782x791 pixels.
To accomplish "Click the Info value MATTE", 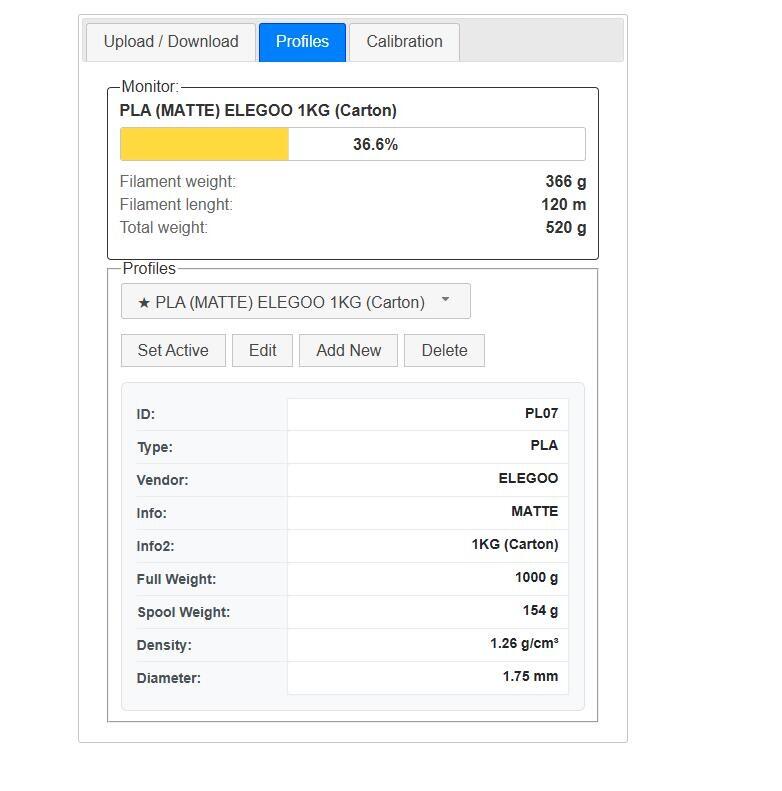I will pos(534,511).
